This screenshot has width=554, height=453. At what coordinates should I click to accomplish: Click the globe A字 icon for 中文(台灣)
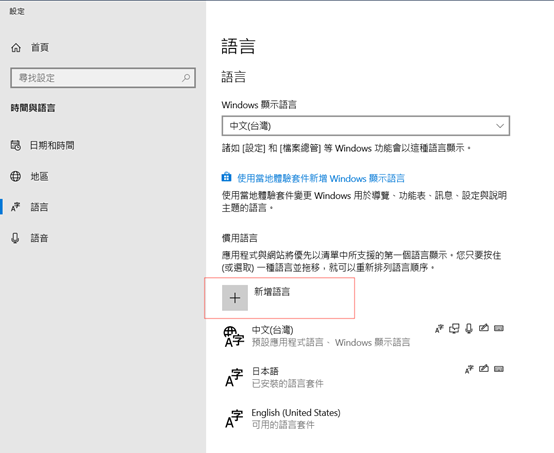234,337
